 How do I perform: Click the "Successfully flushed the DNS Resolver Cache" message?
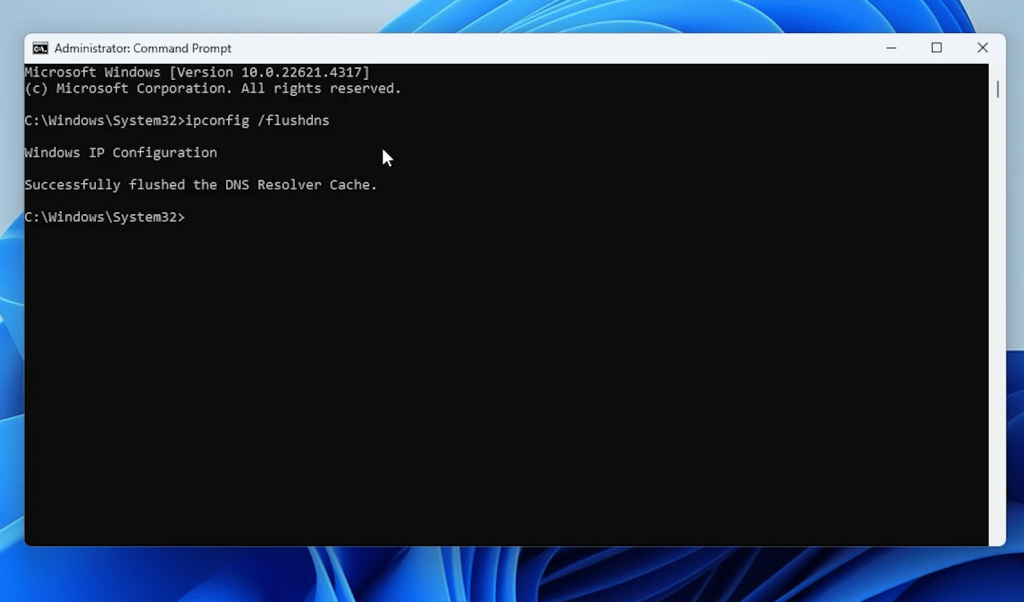click(x=200, y=185)
